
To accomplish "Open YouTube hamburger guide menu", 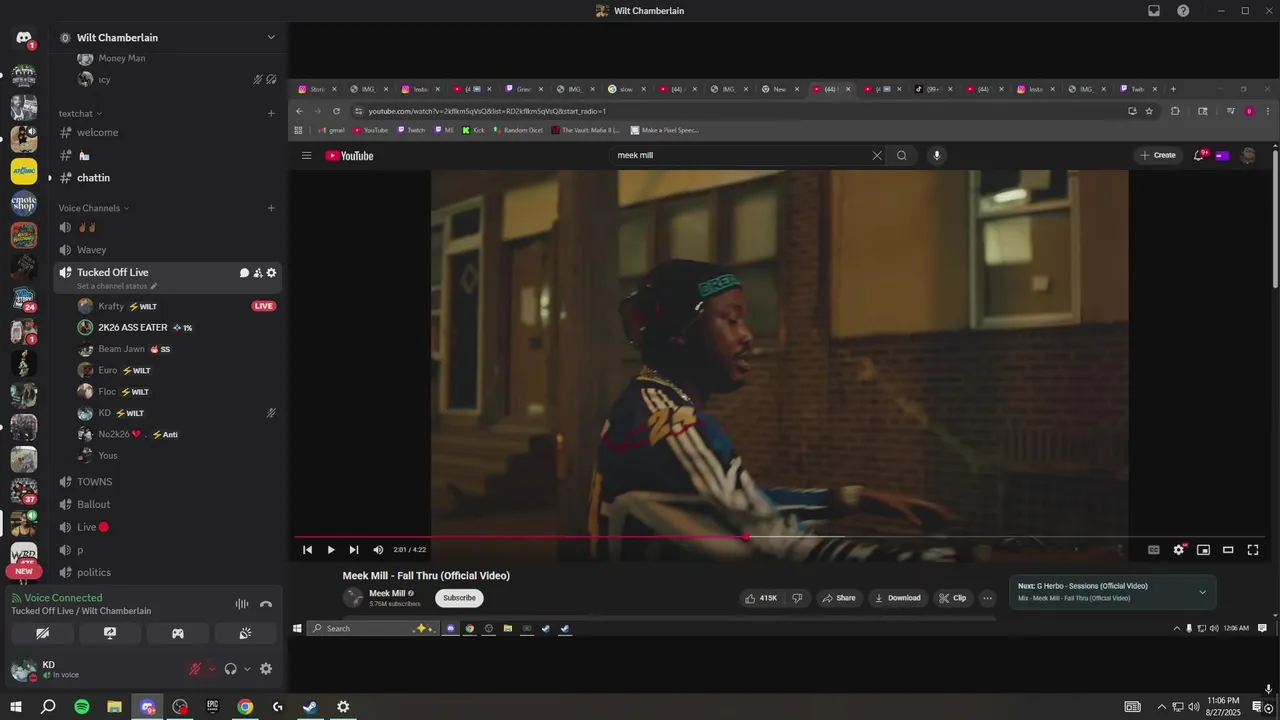I will pos(307,155).
